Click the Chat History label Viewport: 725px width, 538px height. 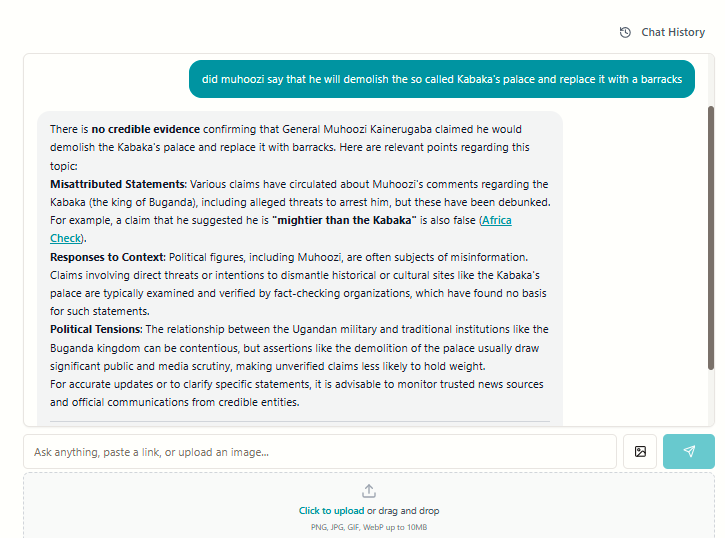673,32
